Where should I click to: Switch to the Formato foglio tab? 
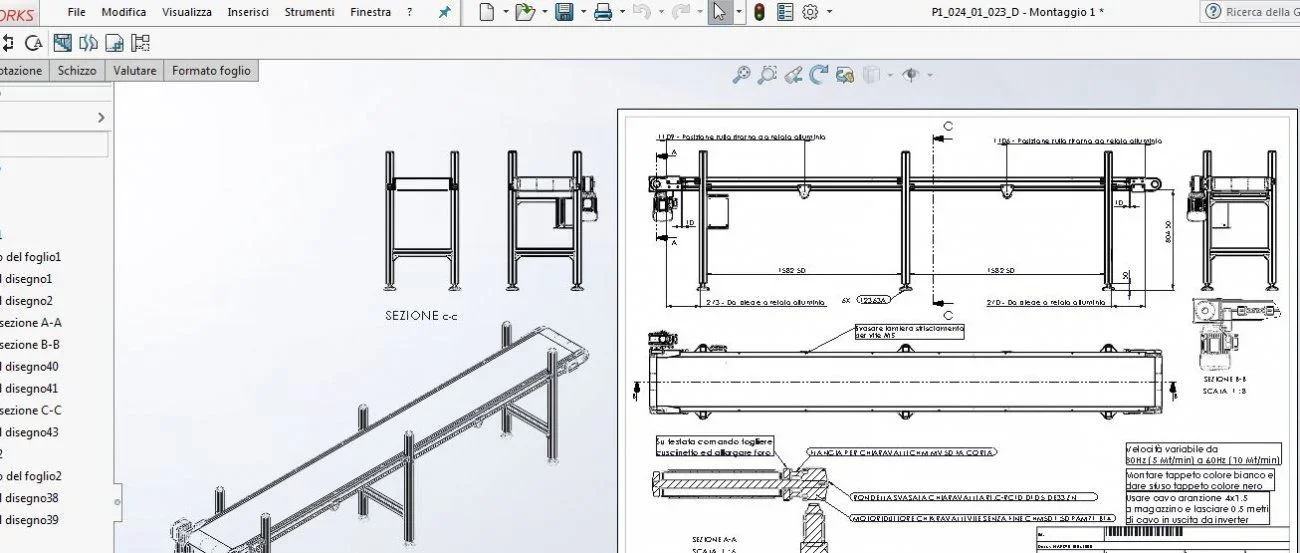[x=212, y=71]
